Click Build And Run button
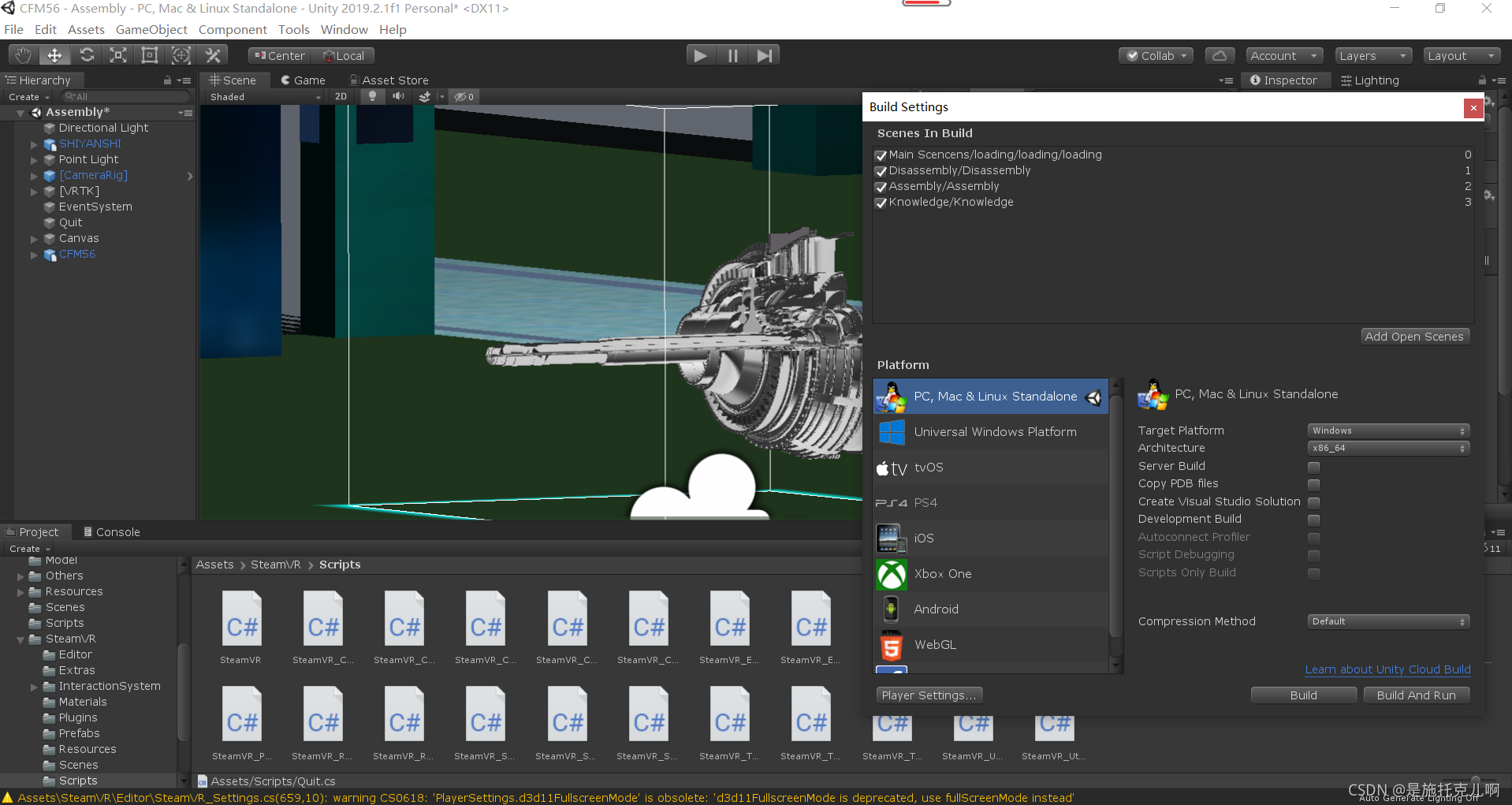Viewport: 1512px width, 805px height. [x=1416, y=695]
